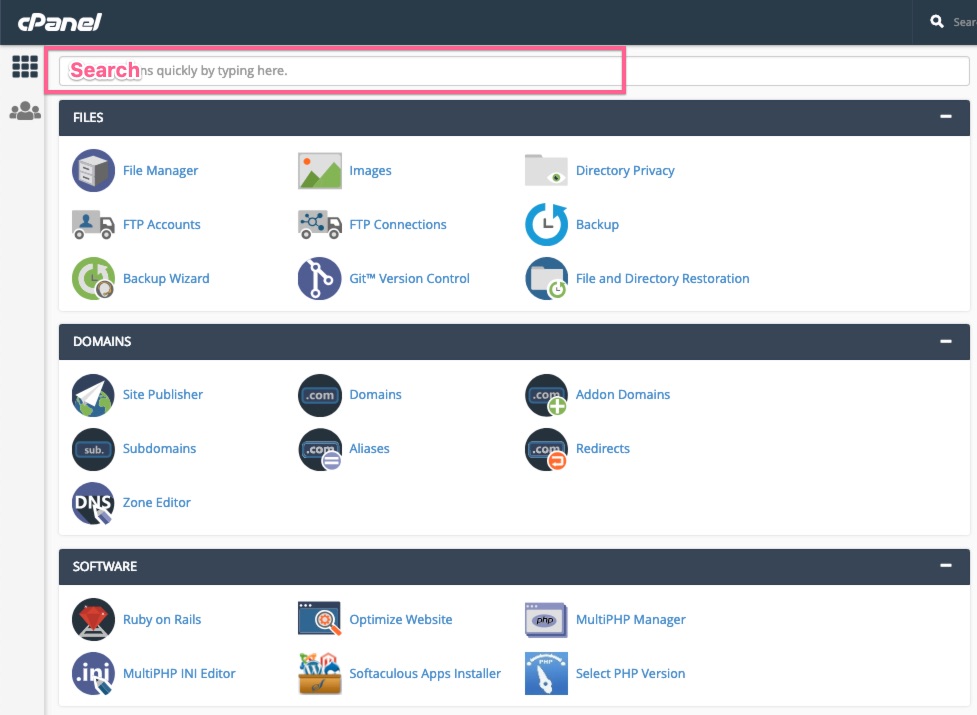Click the Backup link

[597, 225]
